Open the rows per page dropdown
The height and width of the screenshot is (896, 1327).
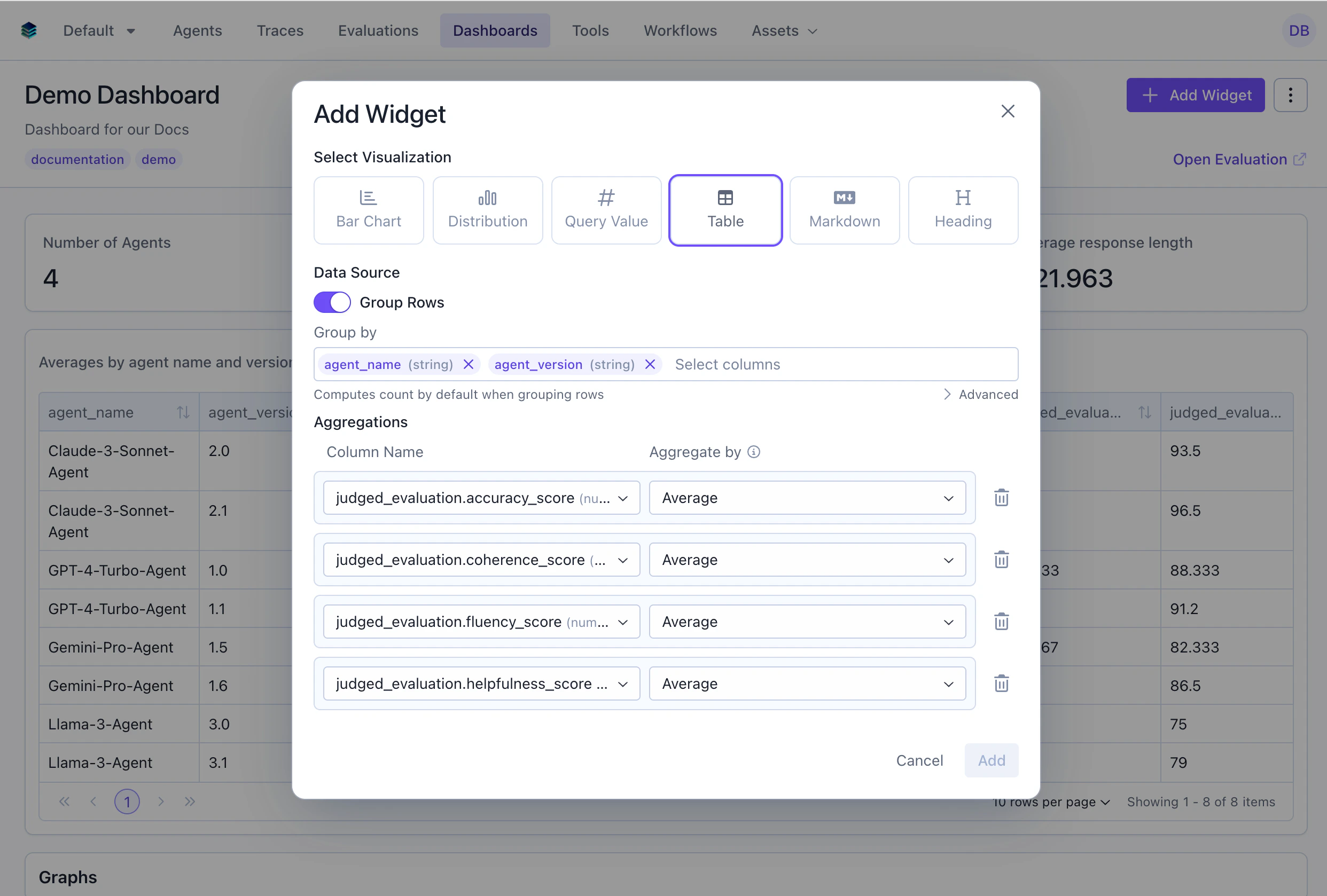(x=1051, y=801)
